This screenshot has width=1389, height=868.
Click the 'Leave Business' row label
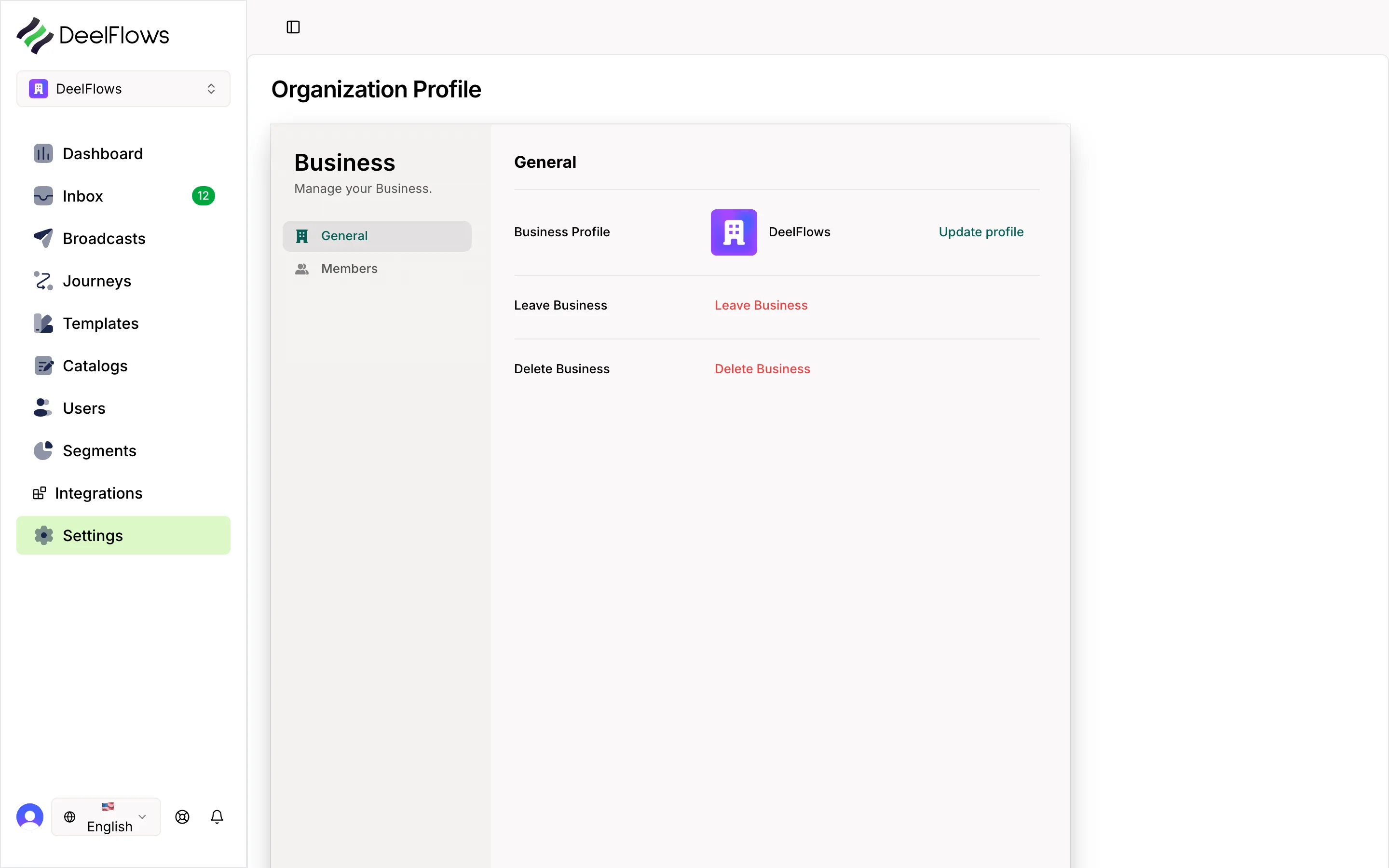coord(561,305)
